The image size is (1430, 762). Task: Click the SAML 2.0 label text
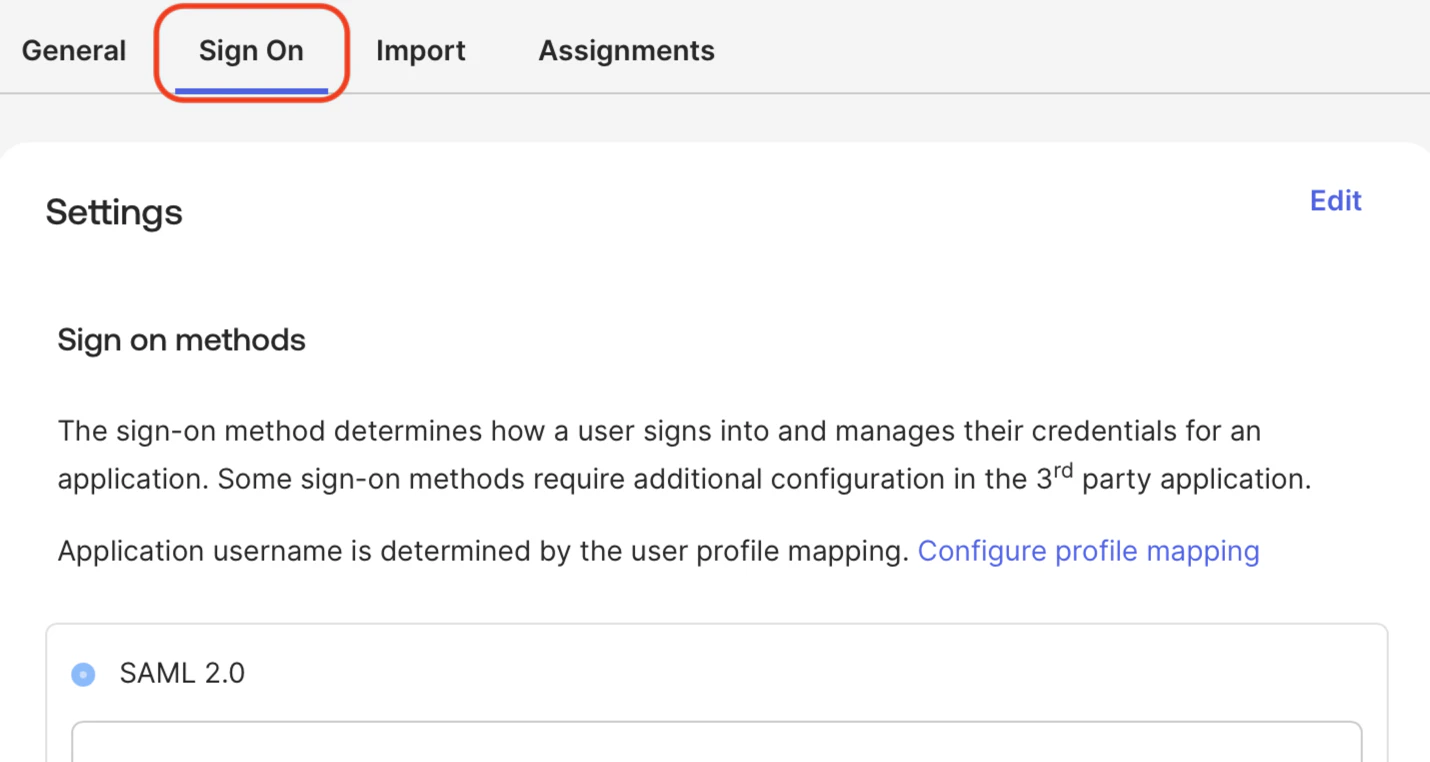point(182,673)
